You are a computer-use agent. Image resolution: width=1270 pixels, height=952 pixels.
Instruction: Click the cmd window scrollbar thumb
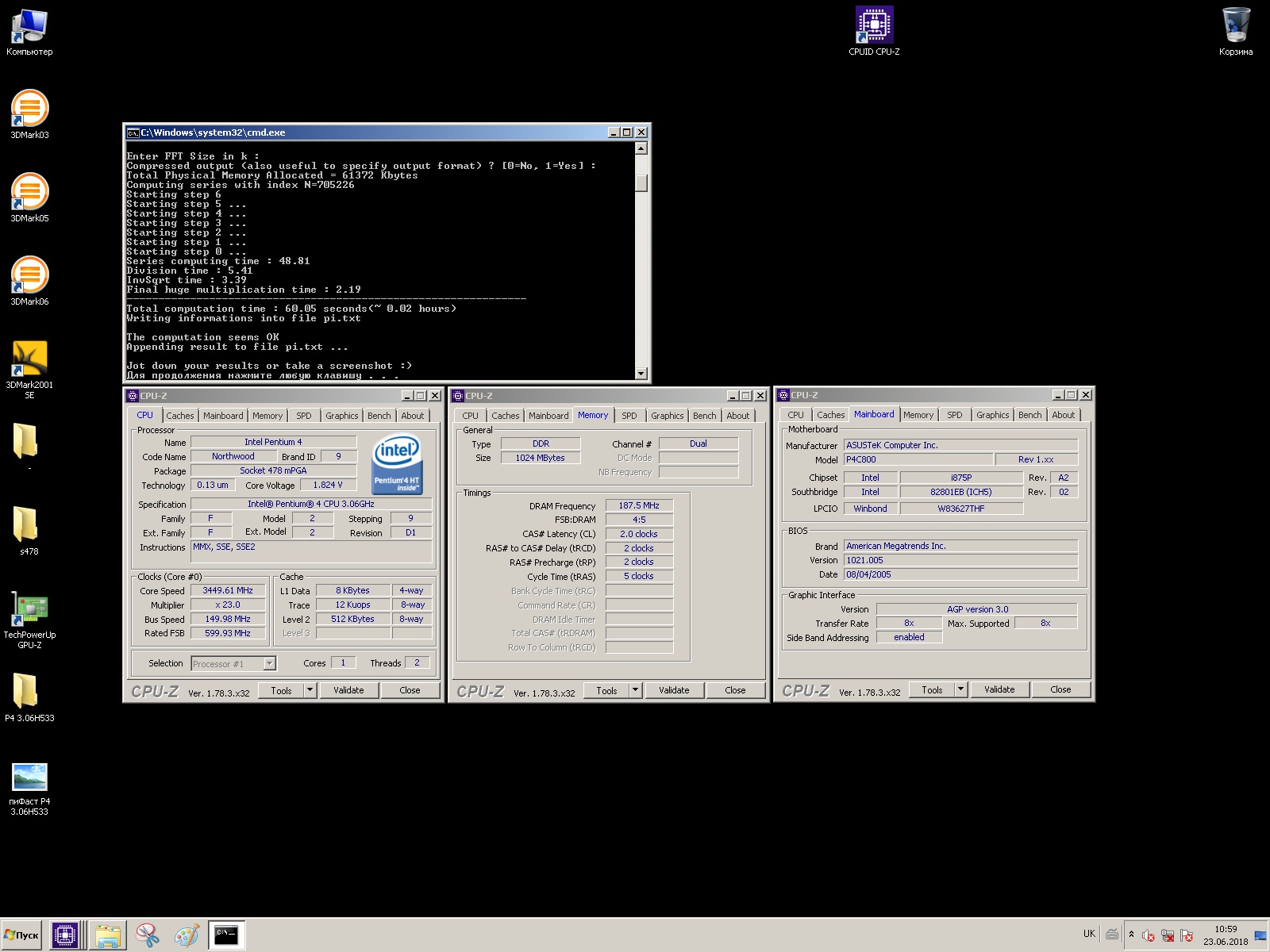pyautogui.click(x=641, y=182)
